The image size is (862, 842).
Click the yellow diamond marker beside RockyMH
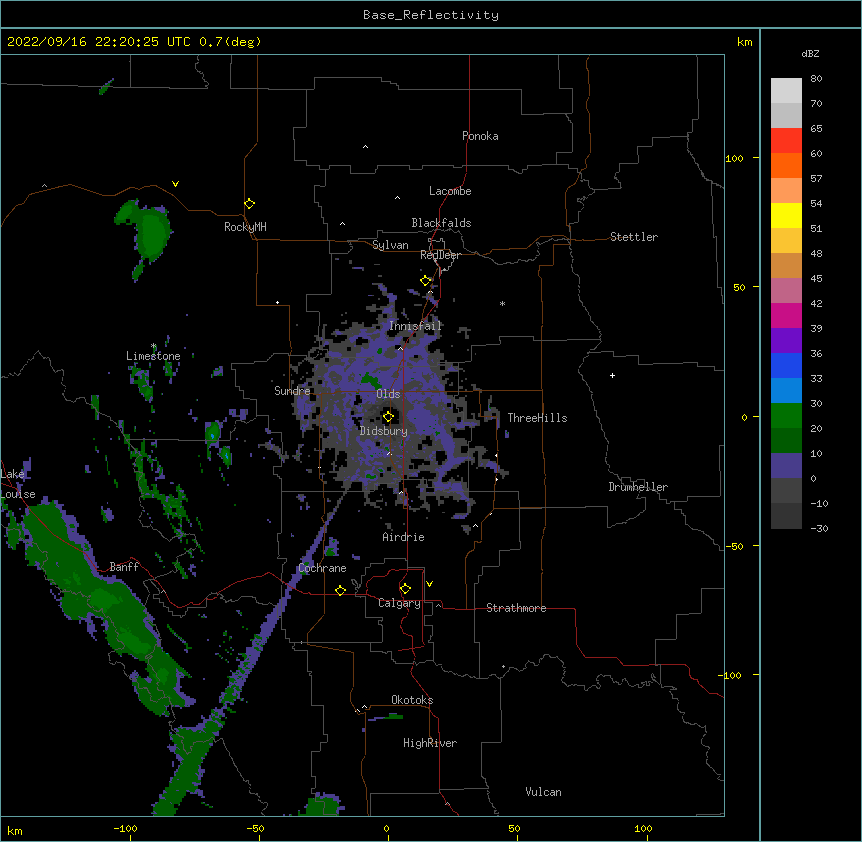[x=249, y=204]
